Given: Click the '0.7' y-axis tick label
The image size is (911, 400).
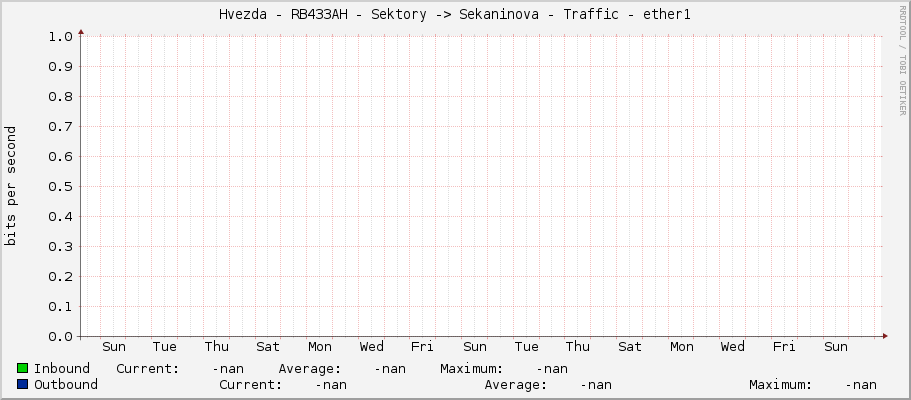Looking at the screenshot, I should [60, 127].
